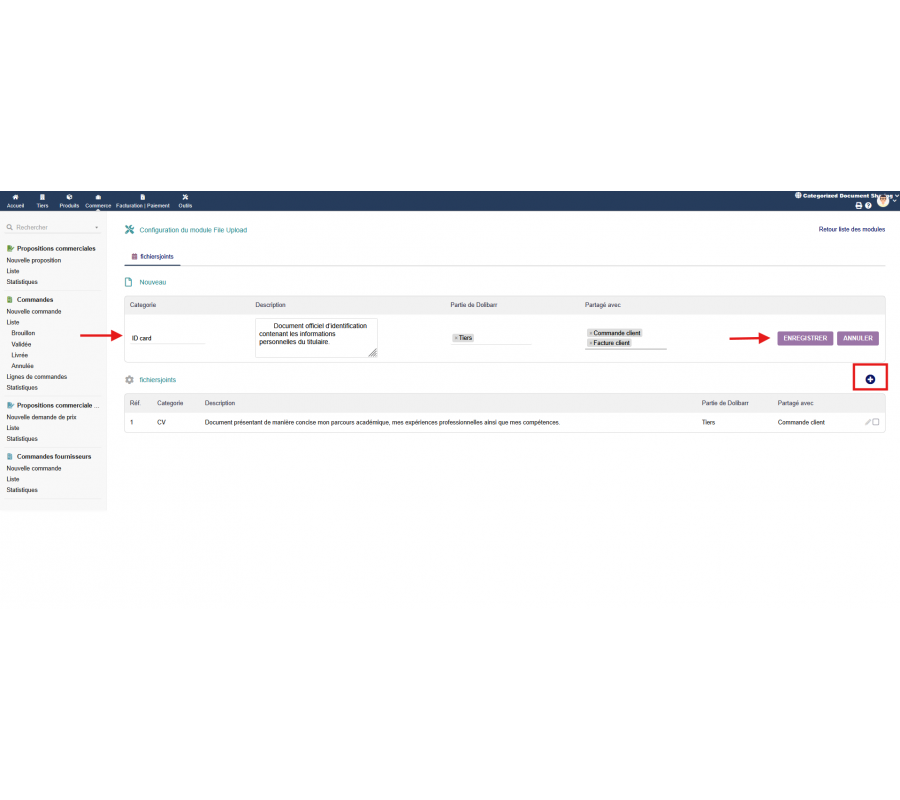Go to the Tiers module
Image resolution: width=900 pixels, height=800 pixels.
(42, 200)
